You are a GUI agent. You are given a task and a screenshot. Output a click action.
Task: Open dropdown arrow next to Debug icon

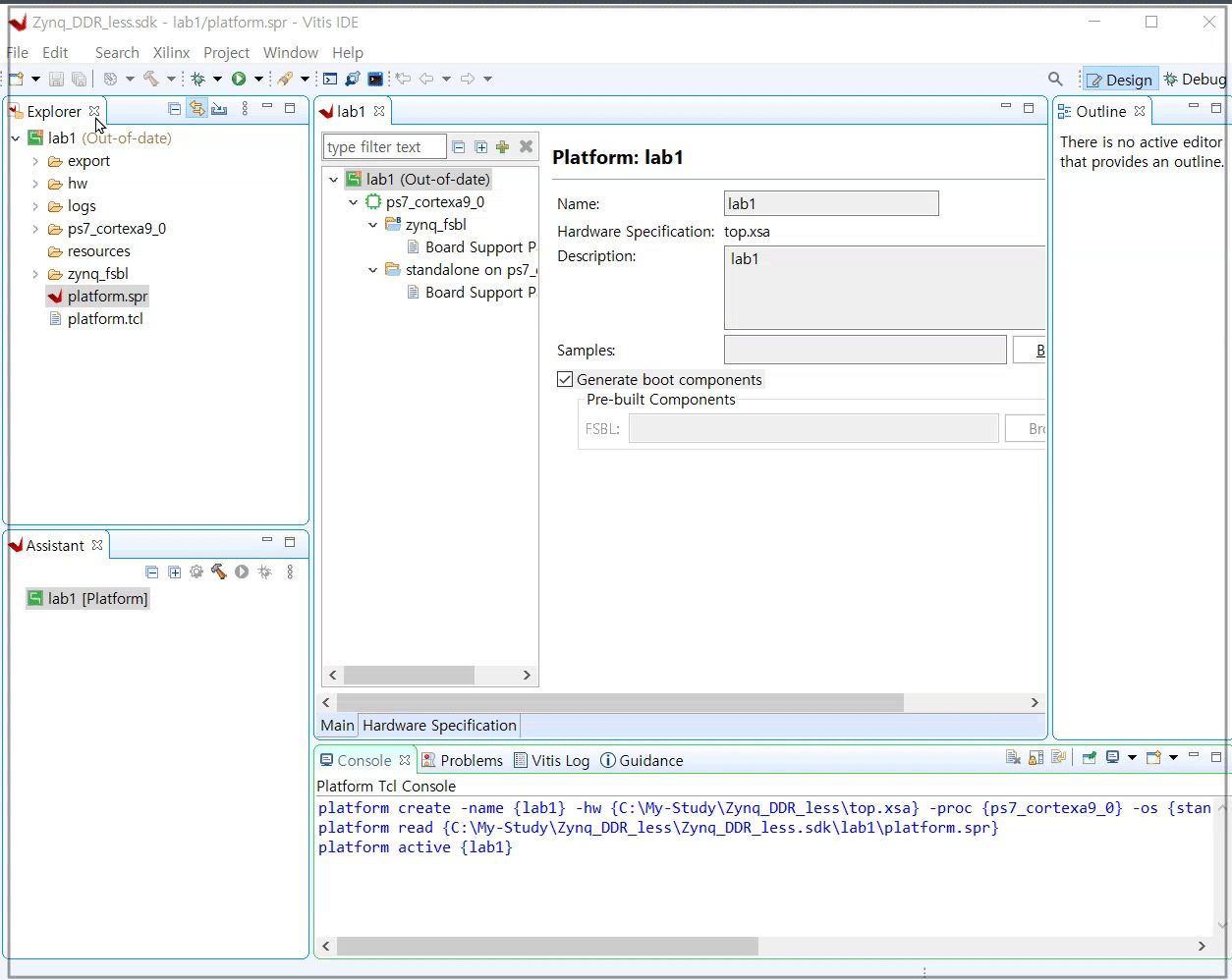pos(217,79)
